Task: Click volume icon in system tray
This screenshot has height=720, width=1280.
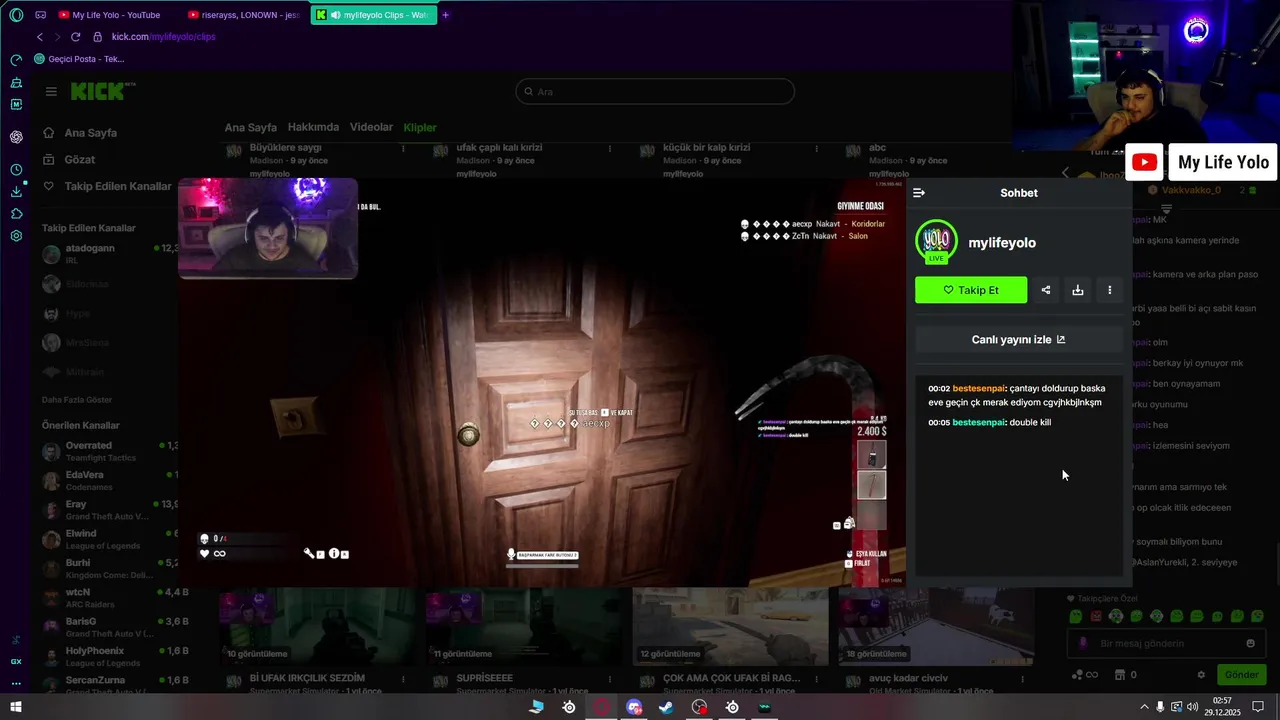Action: pyautogui.click(x=1192, y=707)
